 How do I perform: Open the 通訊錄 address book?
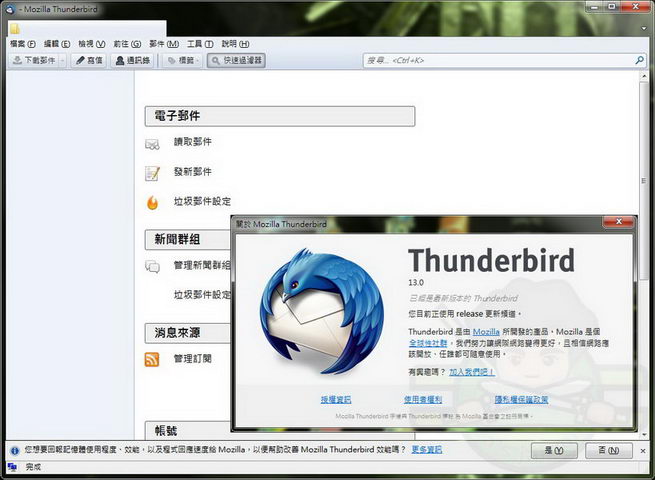[132, 61]
